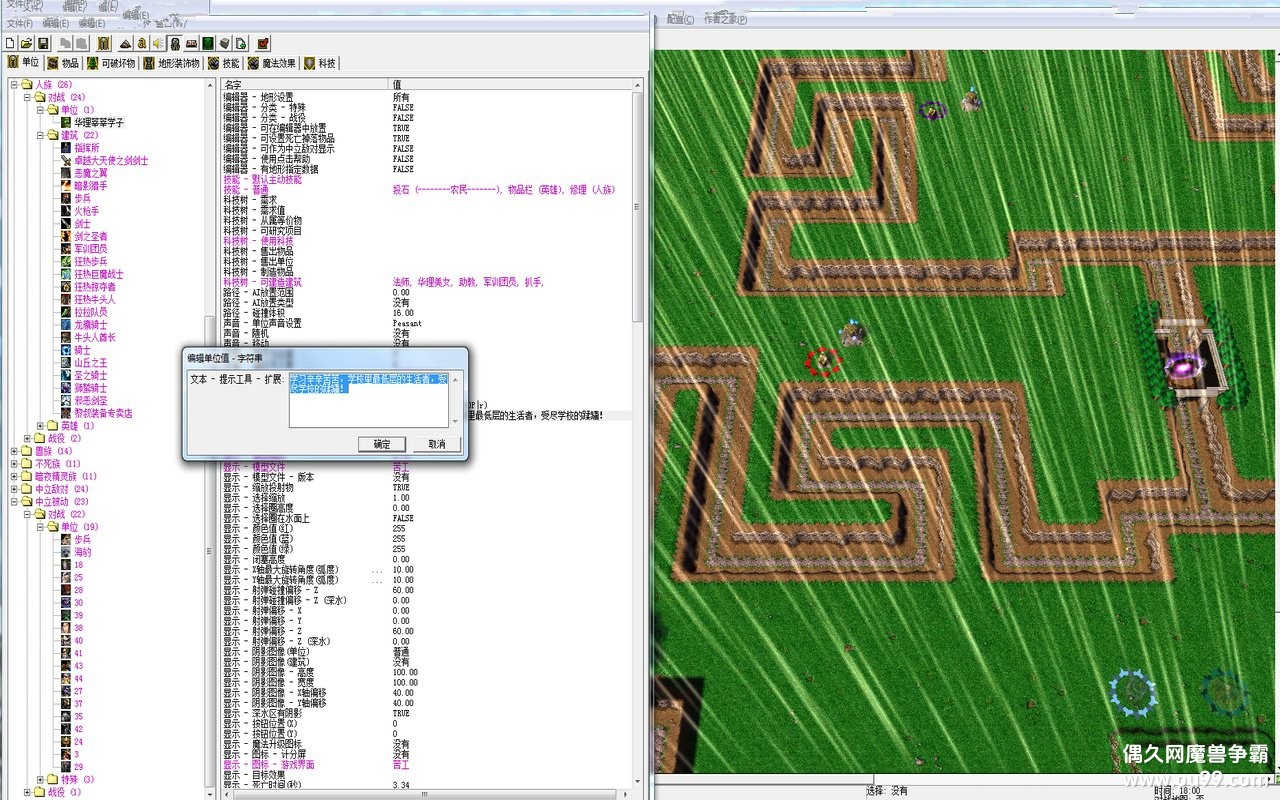Click the Copy toolbar icon
Image resolution: width=1280 pixels, height=800 pixels.
click(x=65, y=43)
